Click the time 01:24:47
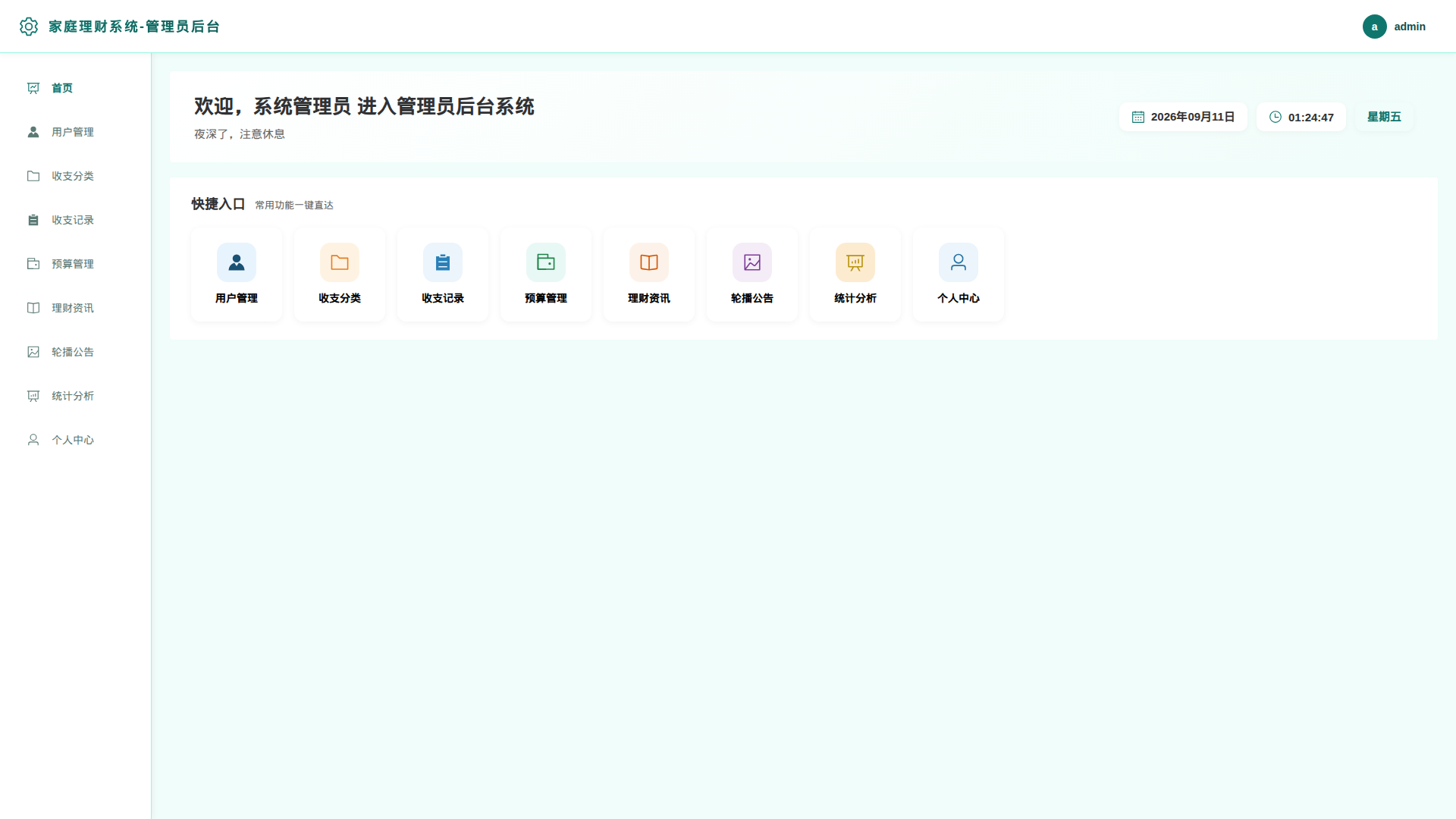1456x819 pixels. [x=1310, y=118]
